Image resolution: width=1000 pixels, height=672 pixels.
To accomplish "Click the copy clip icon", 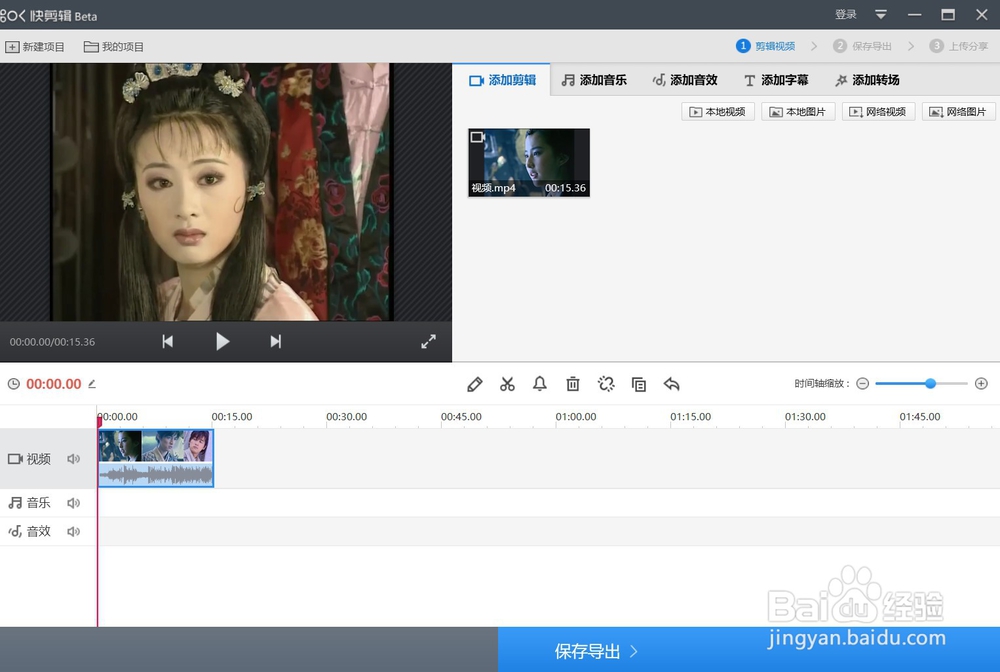I will [x=639, y=383].
